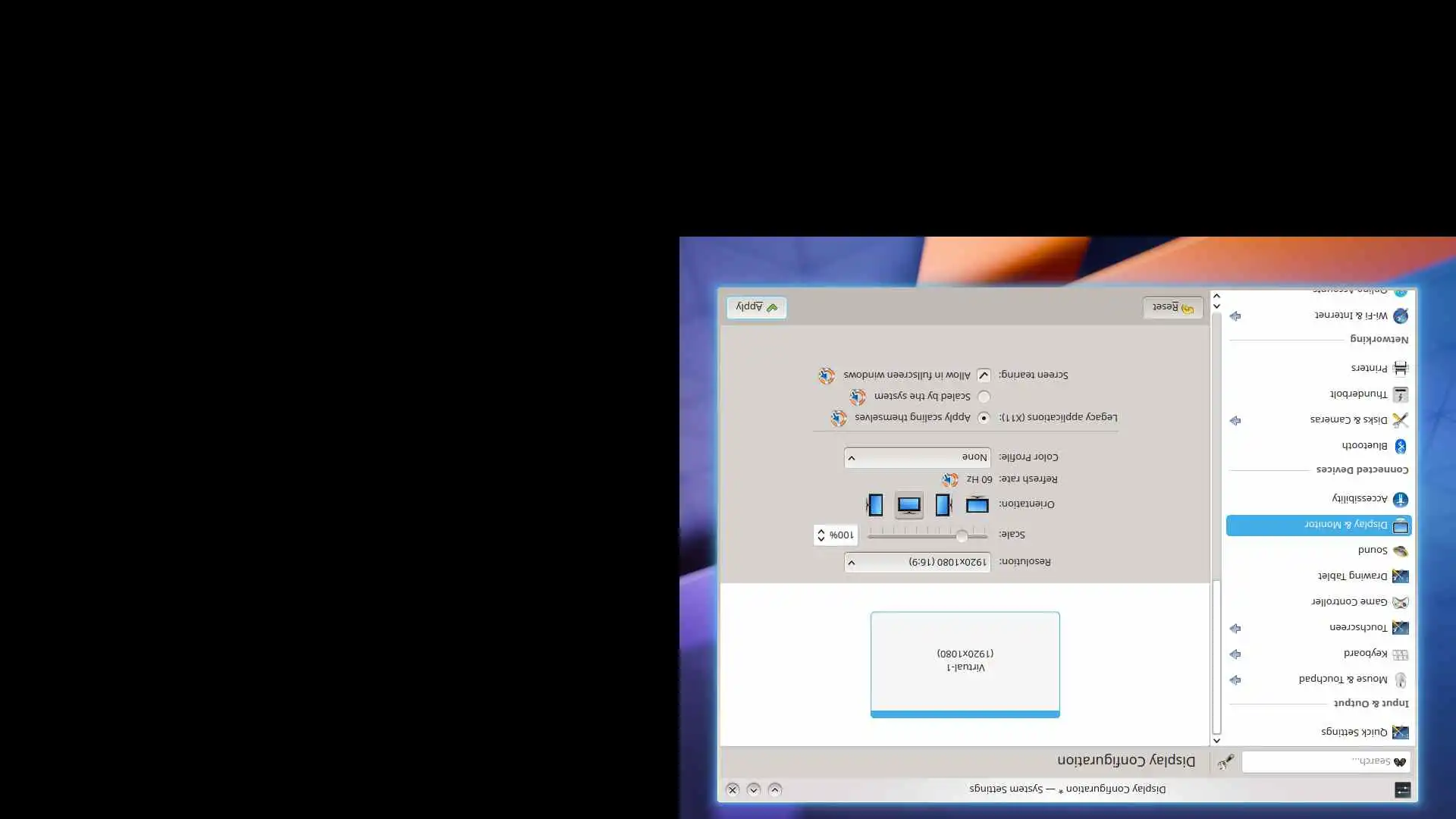Open the Color Profile None dropdown
1456x819 pixels.
(x=917, y=457)
